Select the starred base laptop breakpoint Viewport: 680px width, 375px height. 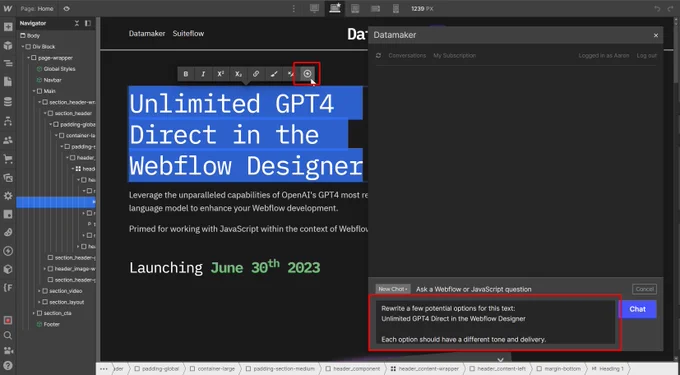click(335, 8)
